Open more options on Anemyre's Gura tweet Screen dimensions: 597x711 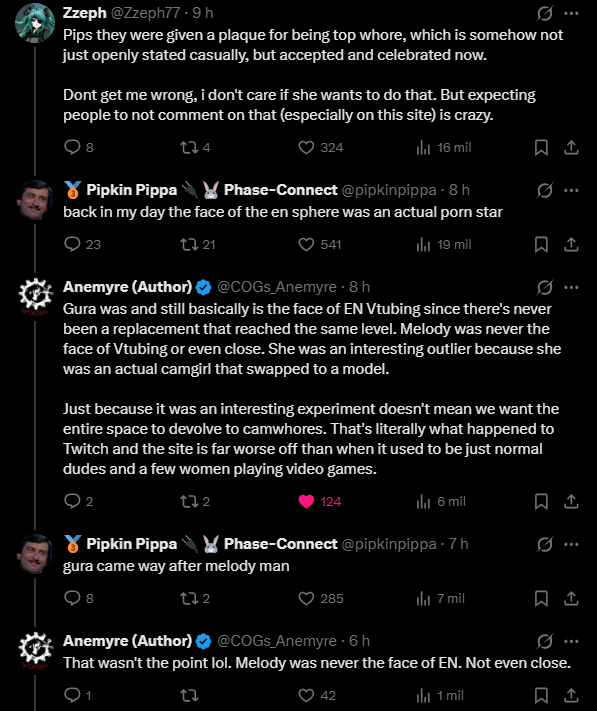571,287
